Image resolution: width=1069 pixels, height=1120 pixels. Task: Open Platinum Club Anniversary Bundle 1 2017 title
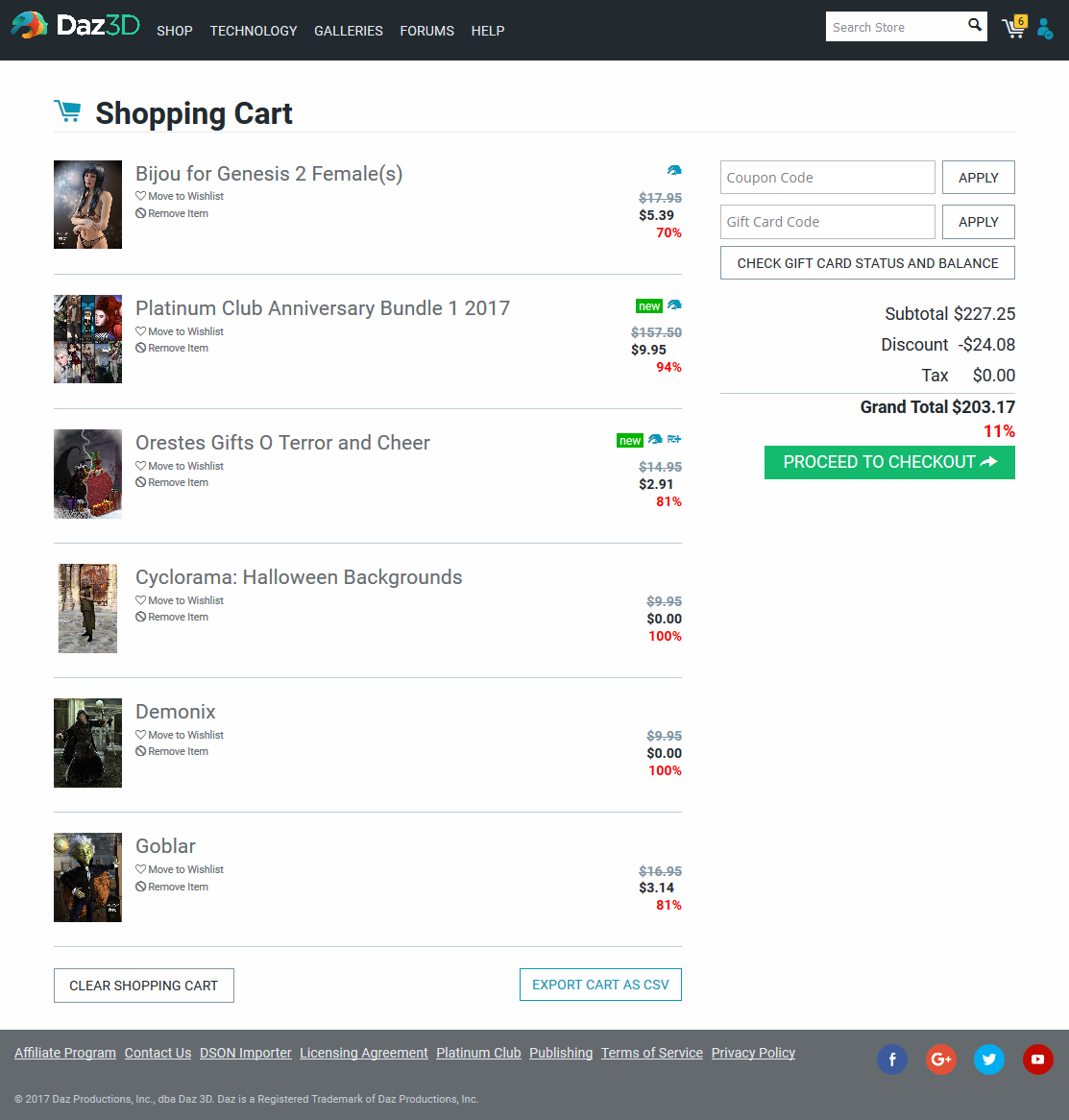pos(323,308)
